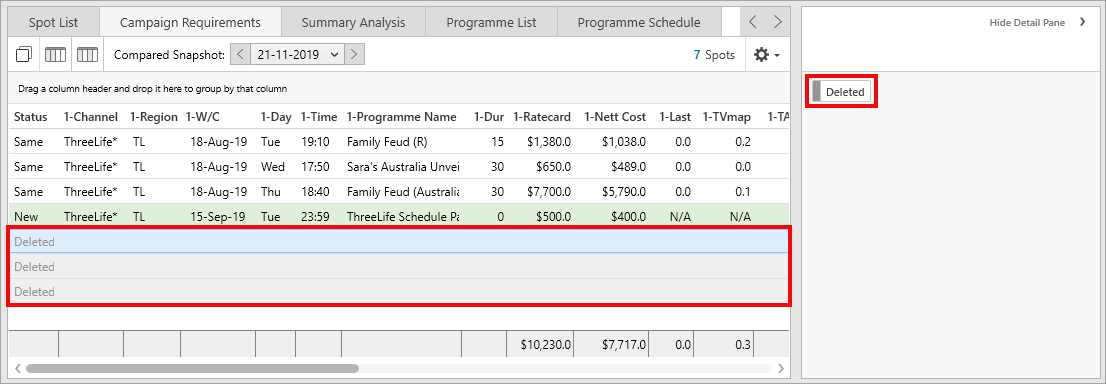Collapse pane using the Hide Detail Pane chevron
The image size is (1106, 384).
[x=1083, y=23]
